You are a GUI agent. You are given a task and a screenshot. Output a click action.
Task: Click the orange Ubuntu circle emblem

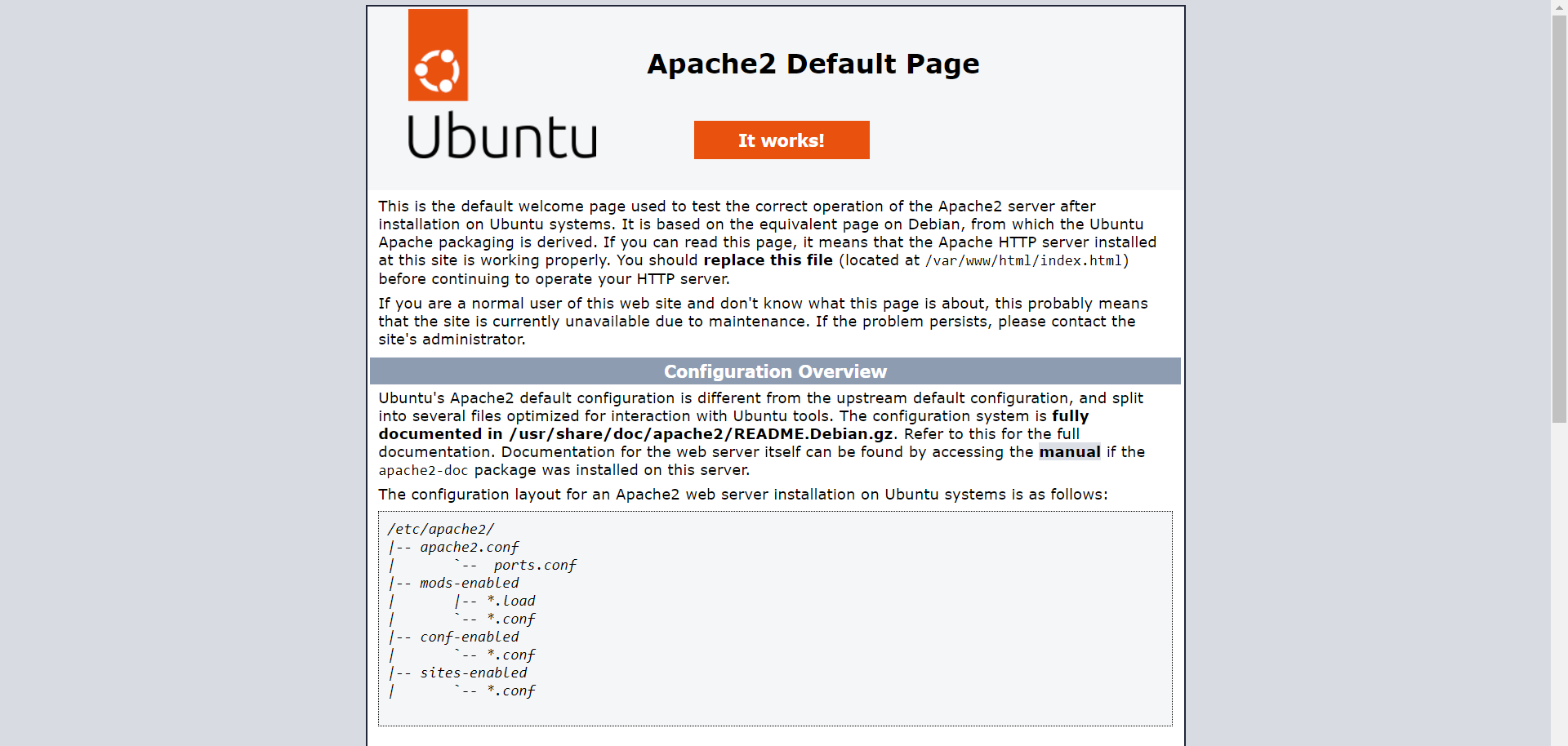pos(438,69)
